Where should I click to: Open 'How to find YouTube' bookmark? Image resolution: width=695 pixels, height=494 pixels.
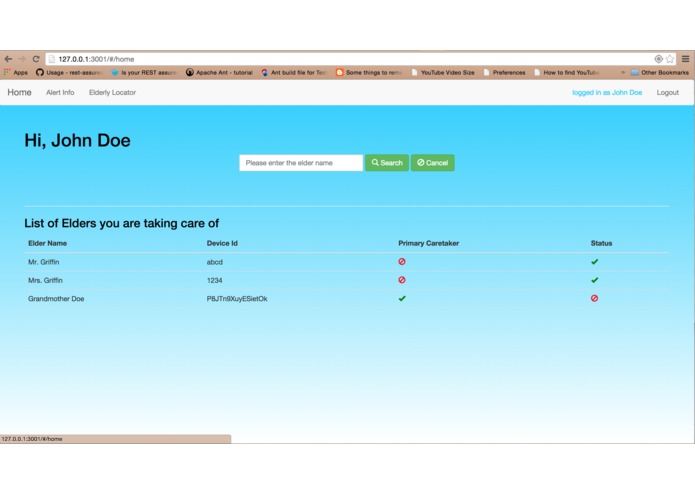[x=567, y=72]
